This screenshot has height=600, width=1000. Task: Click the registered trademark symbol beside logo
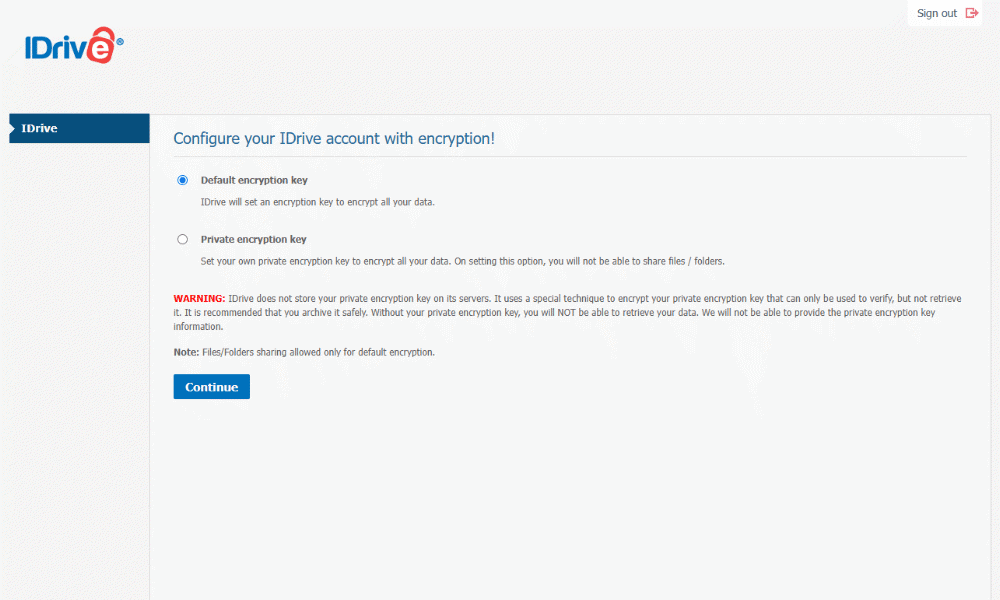[120, 42]
